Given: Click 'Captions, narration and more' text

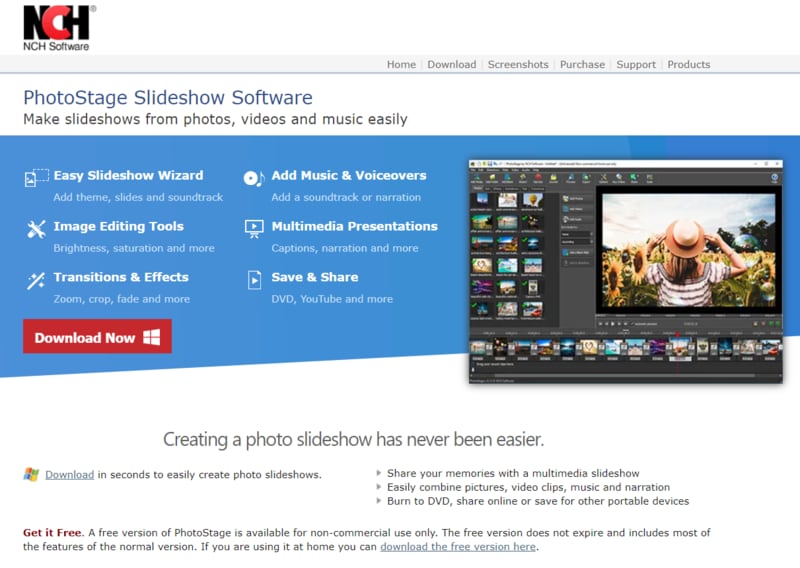Looking at the screenshot, I should pos(345,248).
